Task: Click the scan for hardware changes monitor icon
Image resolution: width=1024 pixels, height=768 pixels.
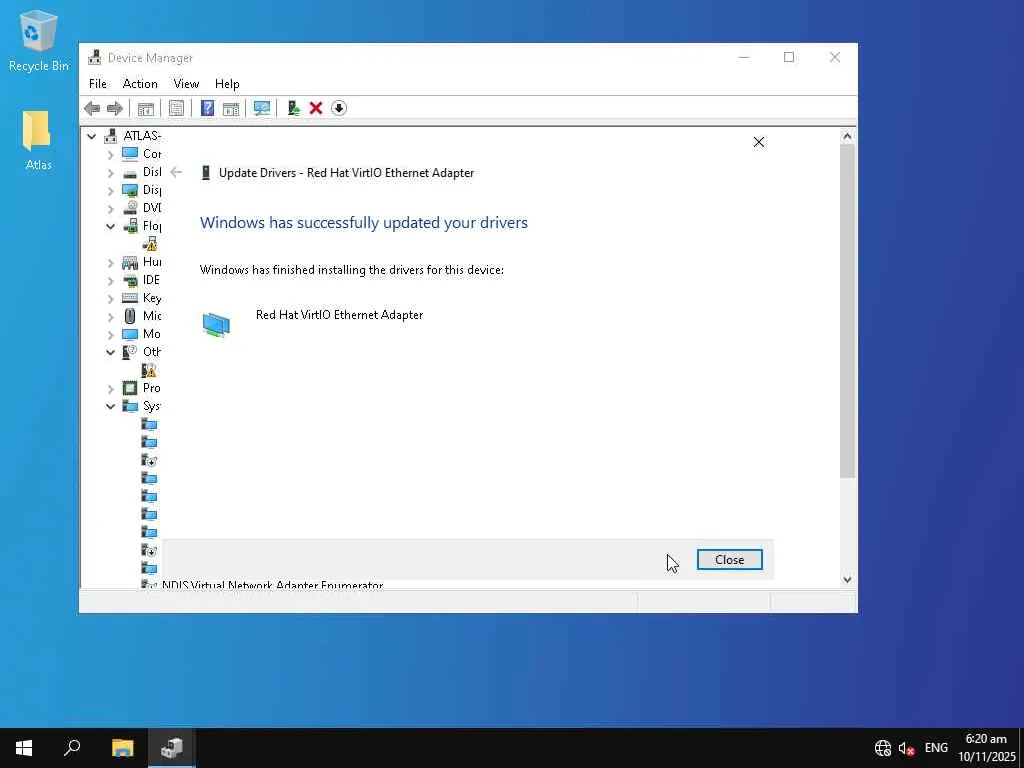Action: coord(262,108)
